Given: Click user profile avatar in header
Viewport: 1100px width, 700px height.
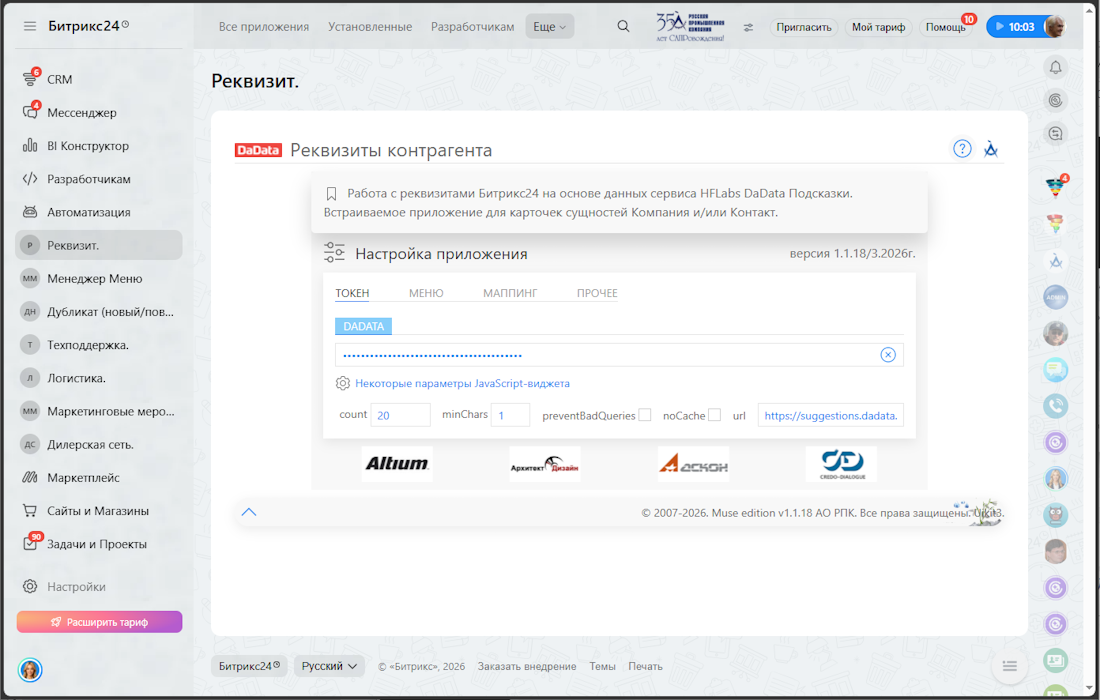Looking at the screenshot, I should coord(1054,27).
